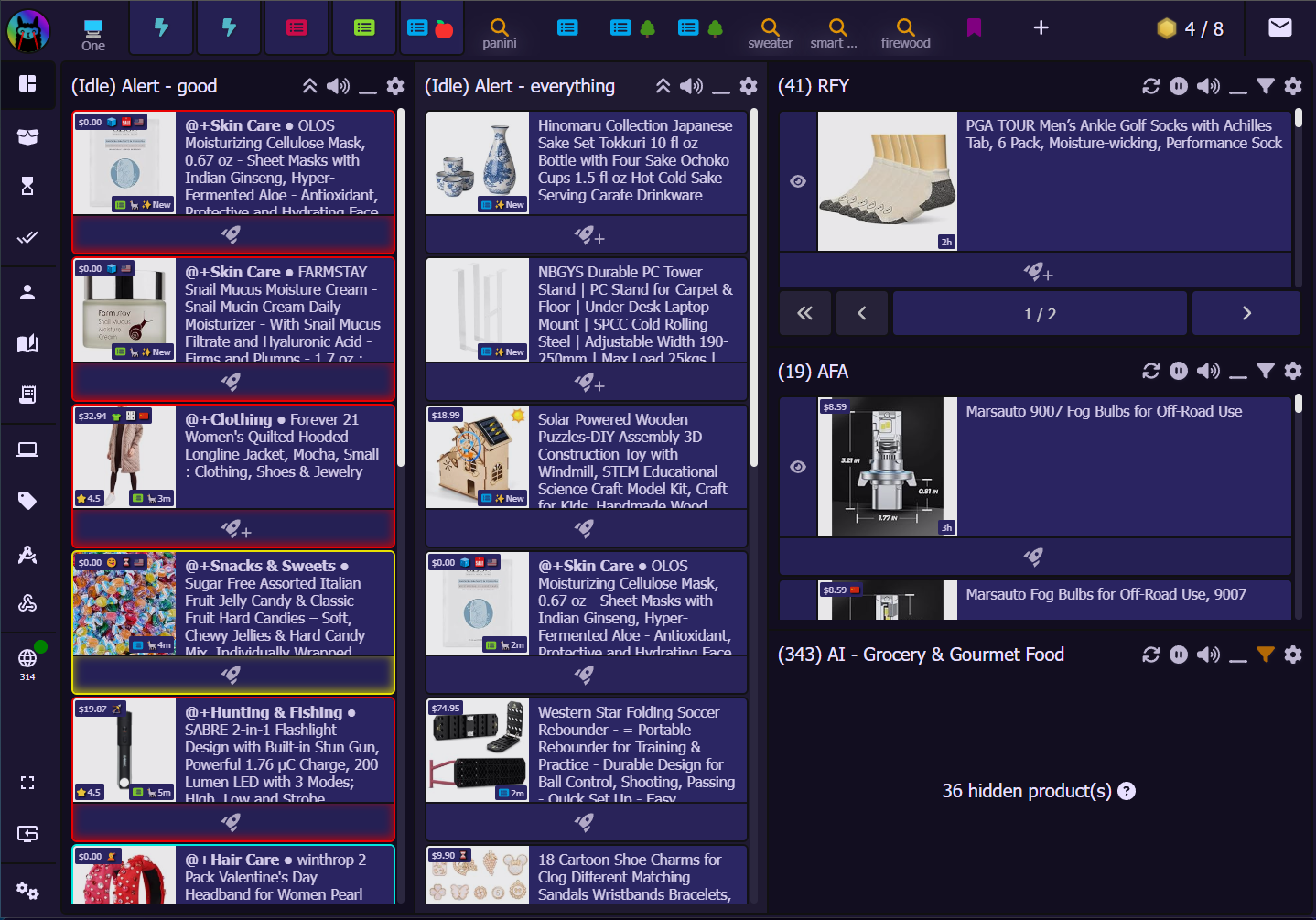1316x920 pixels.
Task: Minimize the AFA panel
Action: coord(1238,376)
